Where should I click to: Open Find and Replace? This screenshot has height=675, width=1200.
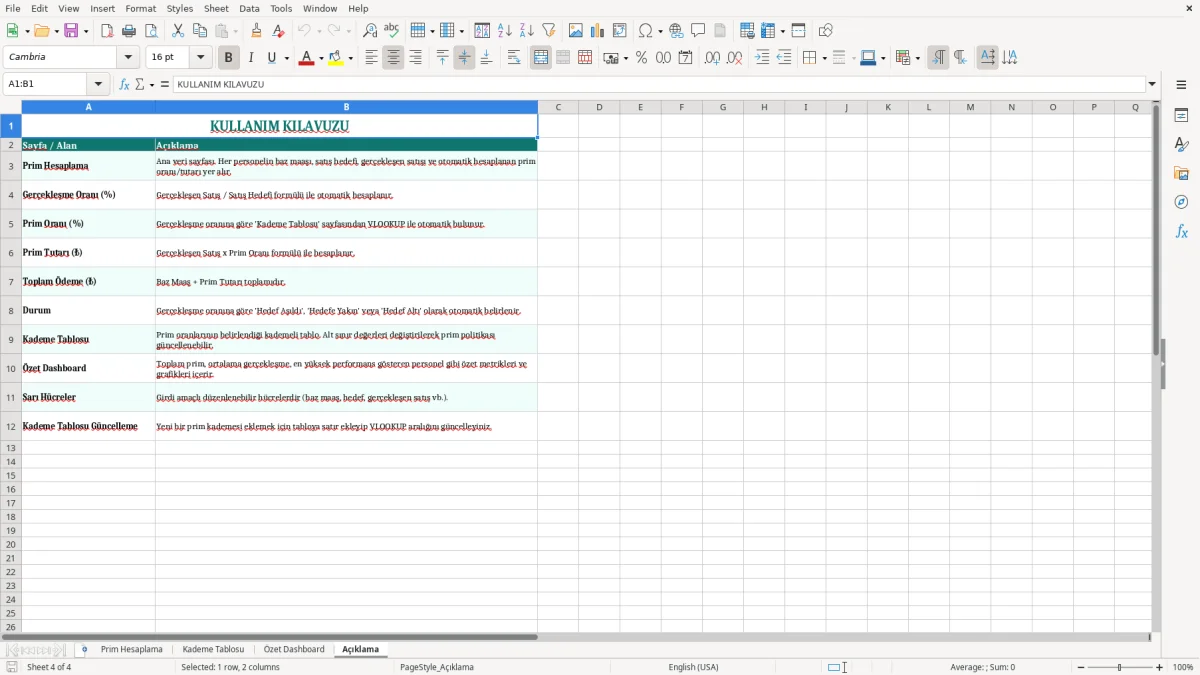(x=370, y=31)
